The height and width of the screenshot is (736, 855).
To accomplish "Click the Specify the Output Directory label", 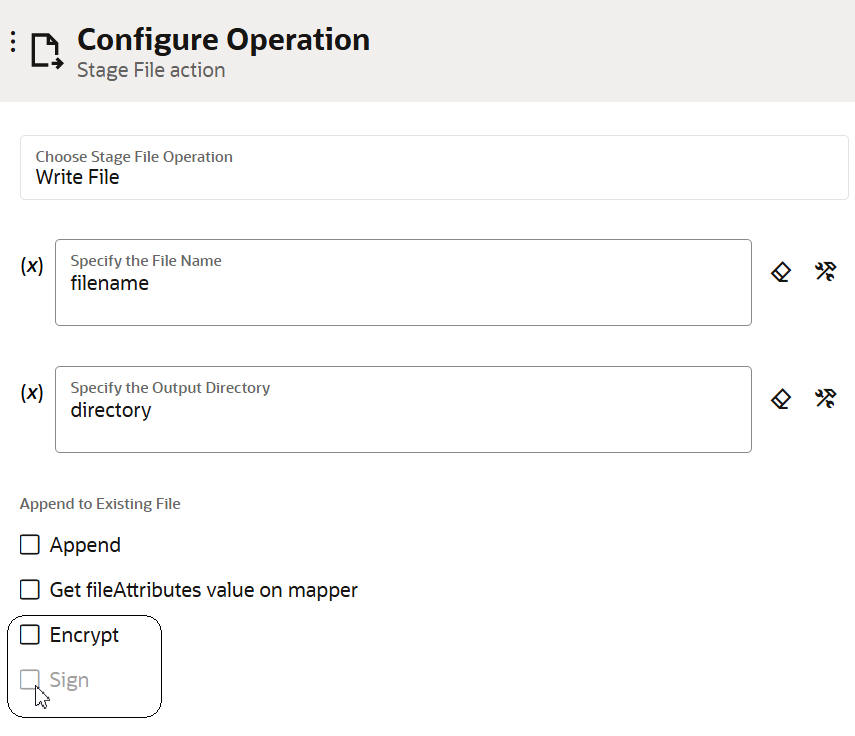I will point(170,388).
